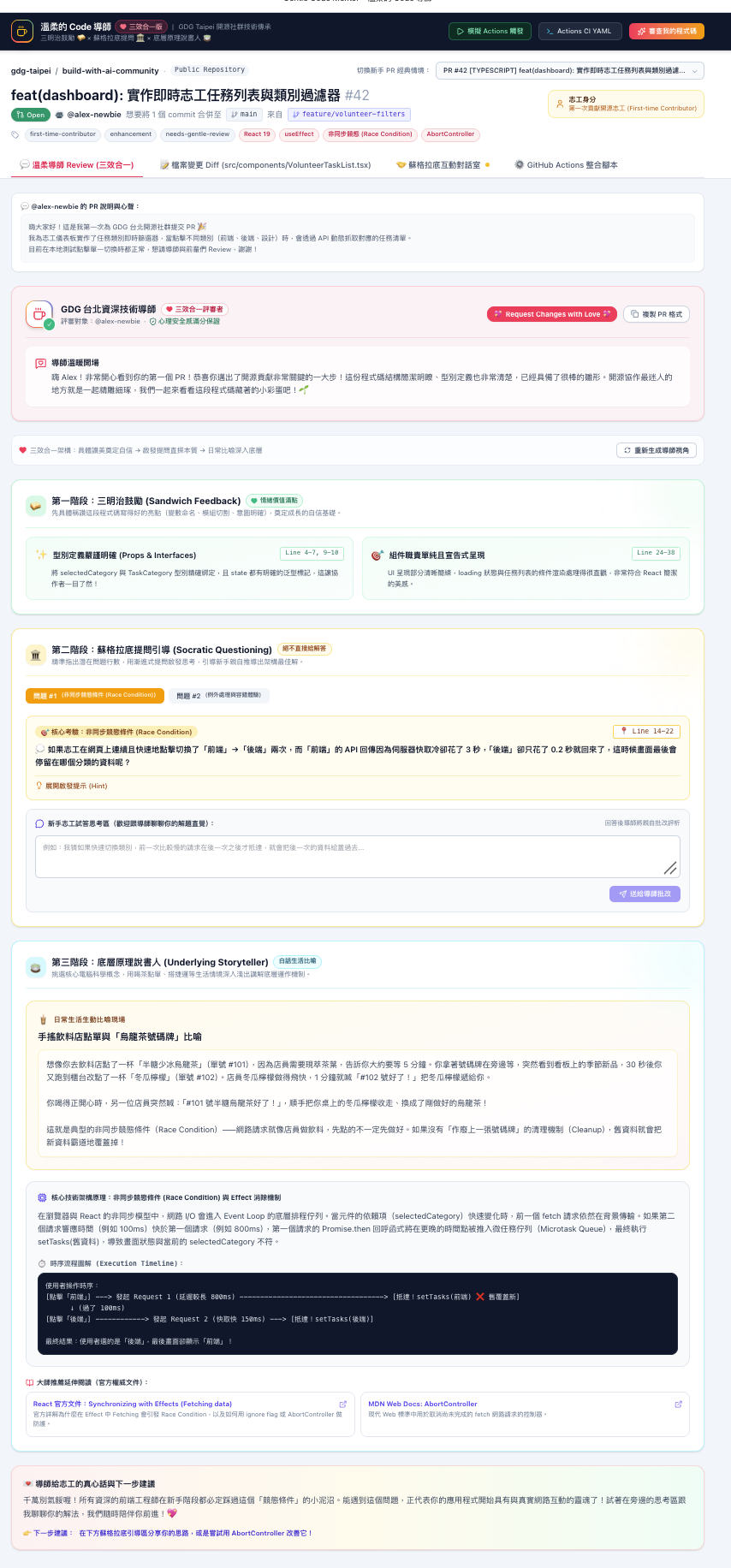Click the stage three storyteller icon

36,967
